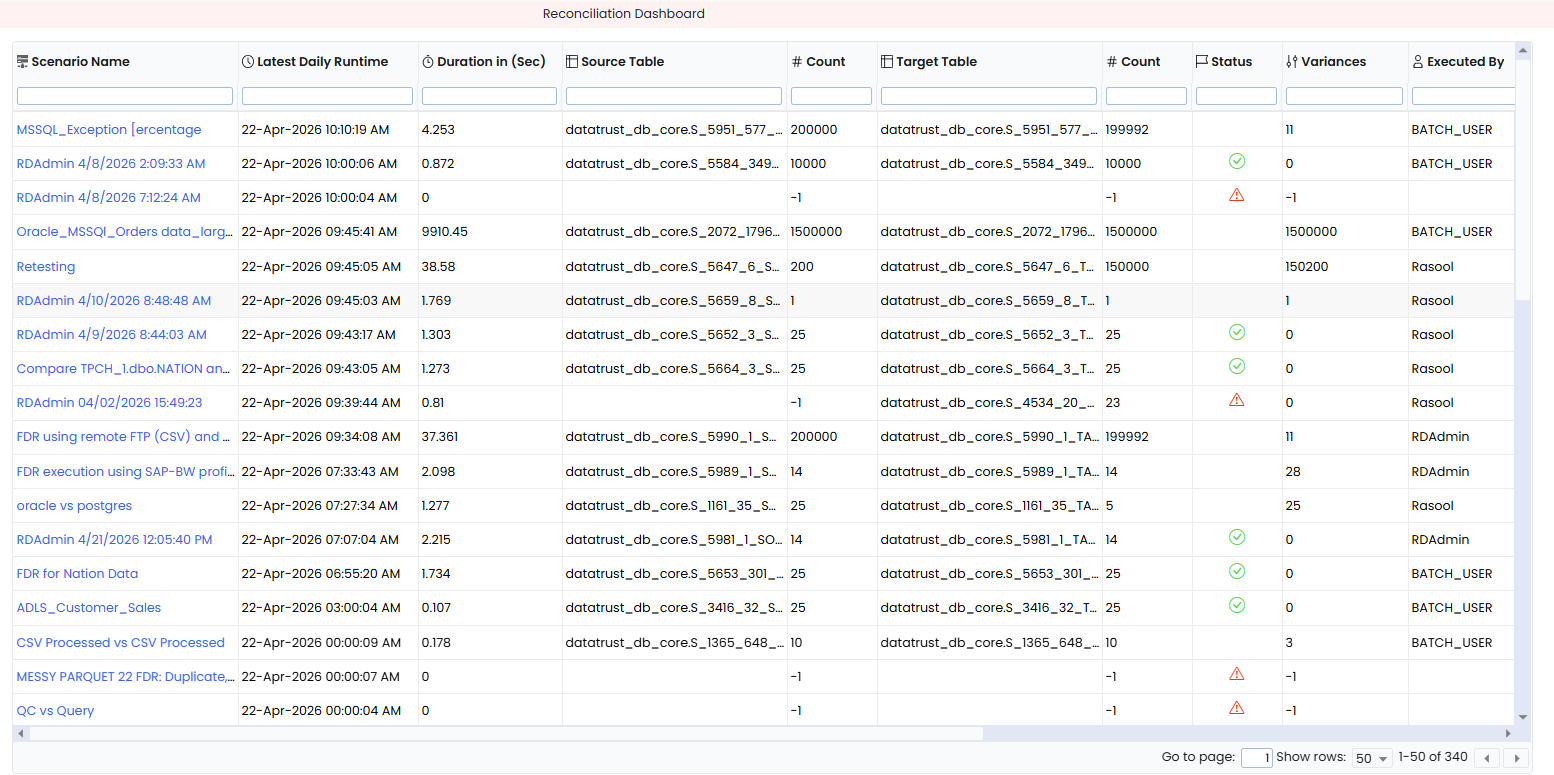Screen dimensions: 1554x775
Task: Click flag icon in Status column header
Action: coord(1202,62)
